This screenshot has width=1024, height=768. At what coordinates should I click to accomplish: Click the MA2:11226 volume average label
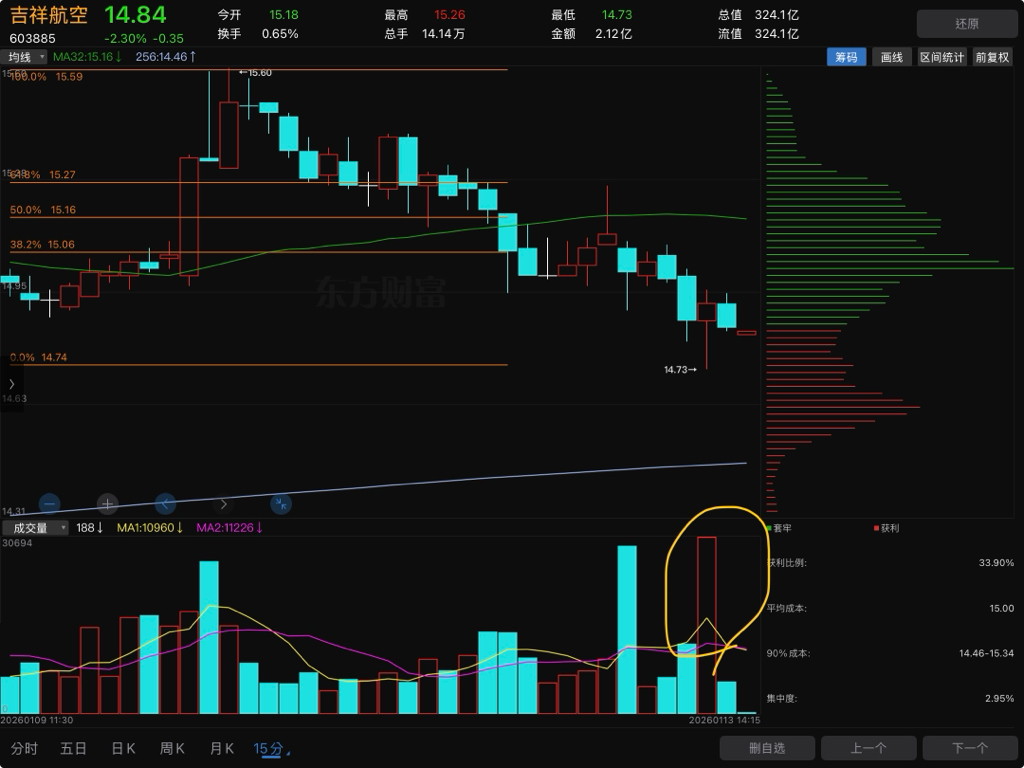[229, 528]
